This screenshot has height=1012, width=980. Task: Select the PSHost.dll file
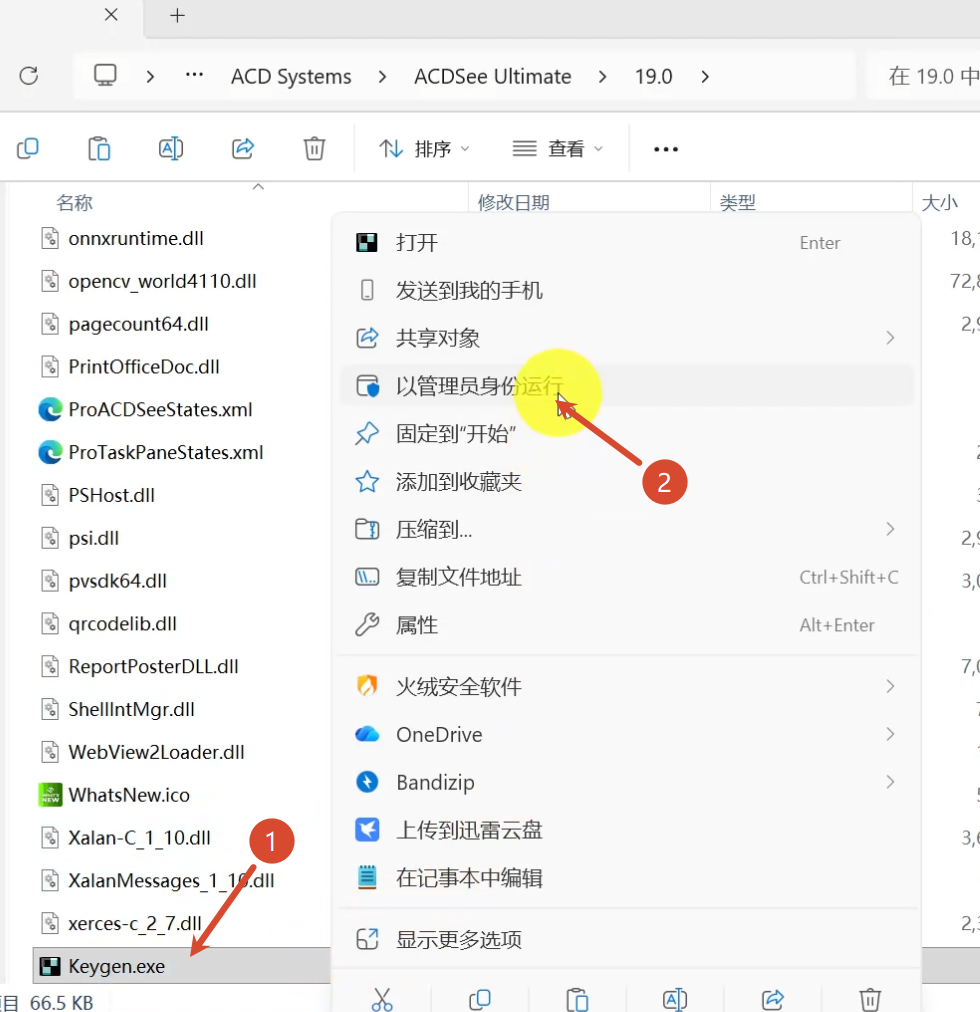[112, 495]
